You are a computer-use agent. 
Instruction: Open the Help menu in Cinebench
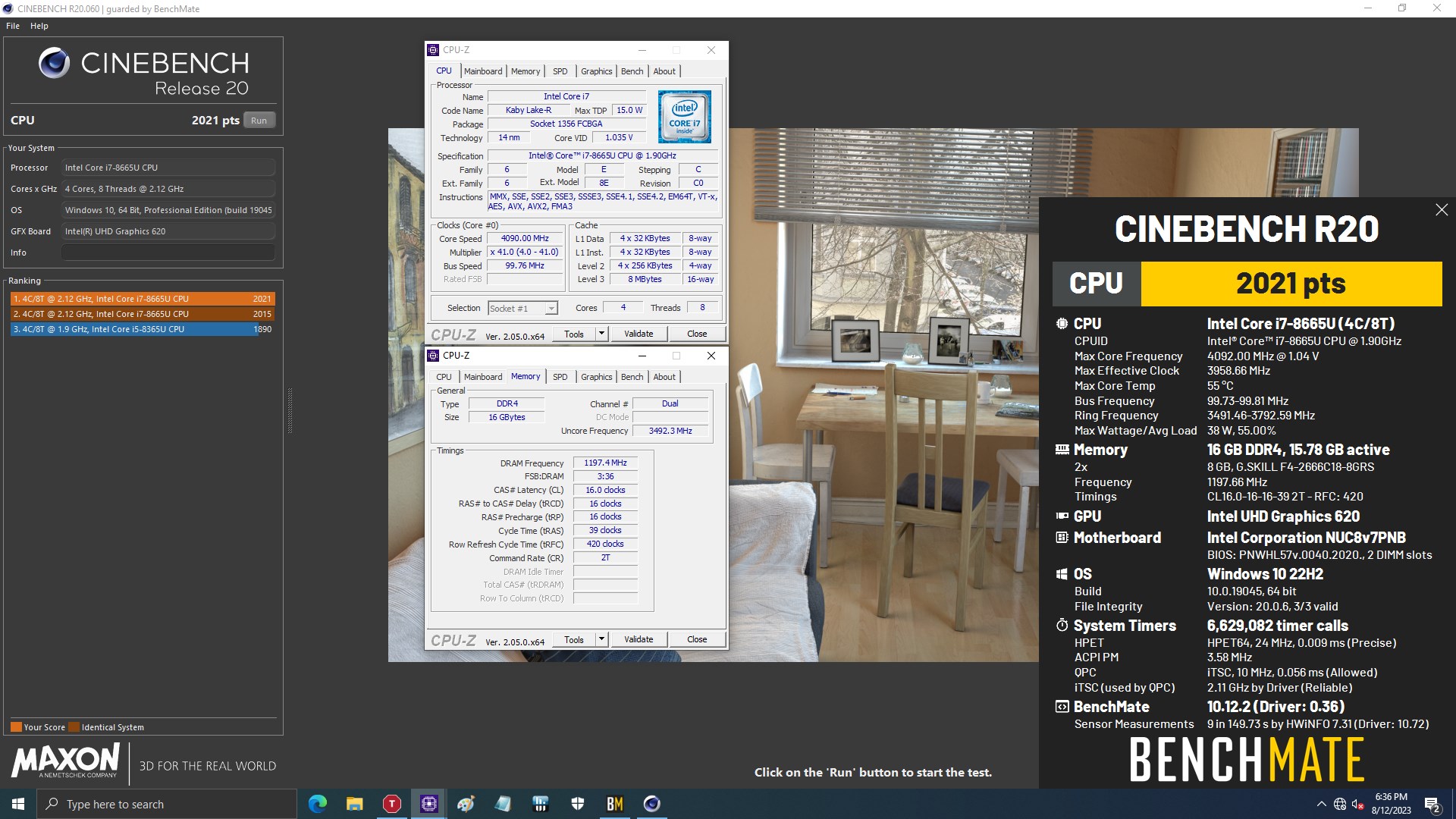(x=39, y=26)
